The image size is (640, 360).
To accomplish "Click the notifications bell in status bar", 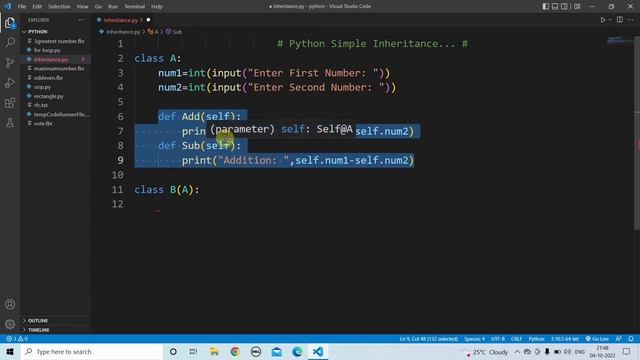I will 631,339.
